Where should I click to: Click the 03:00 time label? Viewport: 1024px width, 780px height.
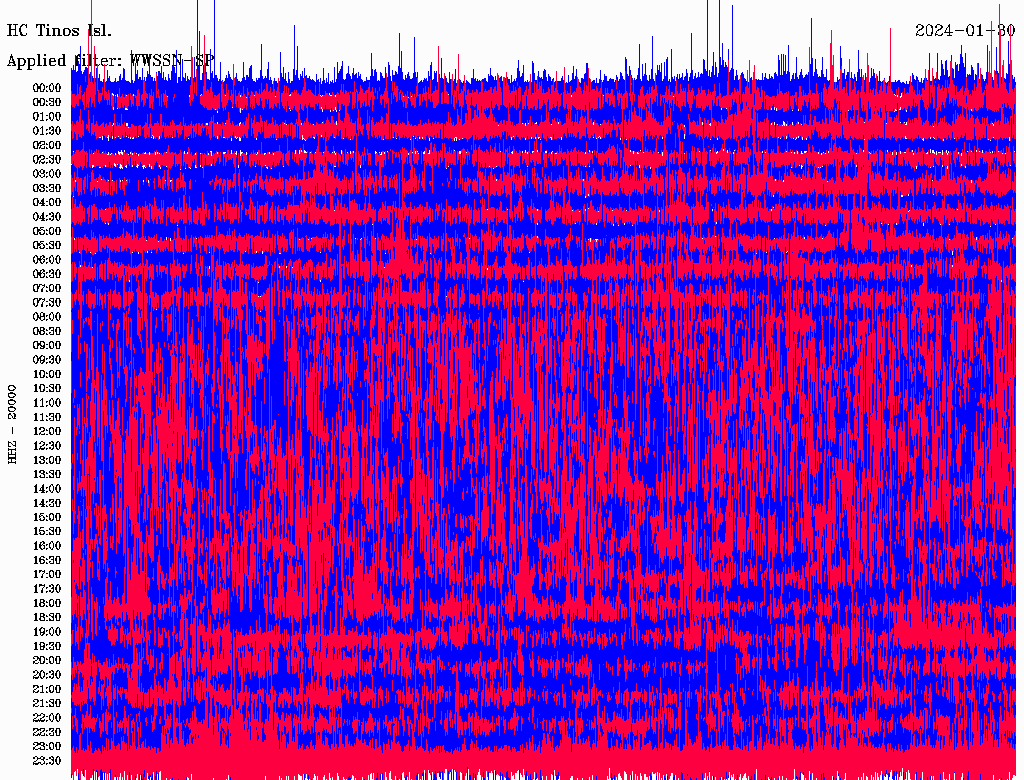(x=47, y=174)
